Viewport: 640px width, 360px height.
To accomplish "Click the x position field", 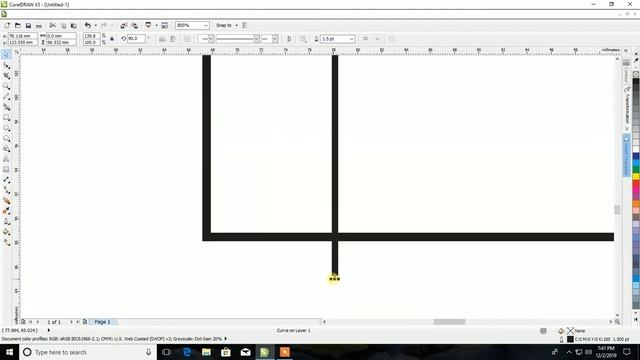I will pos(23,36).
